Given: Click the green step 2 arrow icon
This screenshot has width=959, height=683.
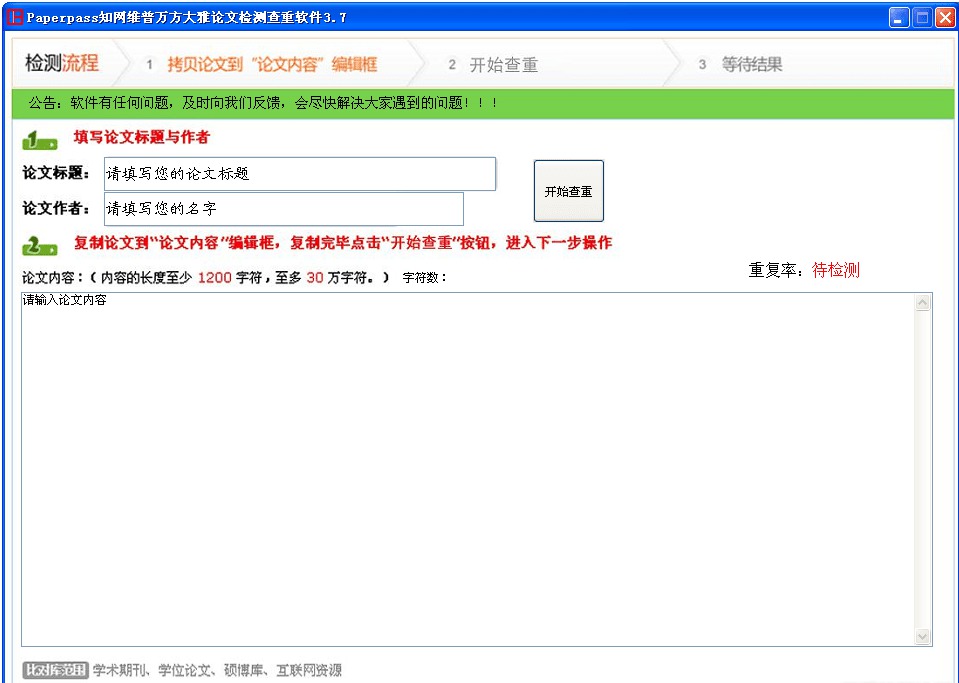Looking at the screenshot, I should [40, 245].
